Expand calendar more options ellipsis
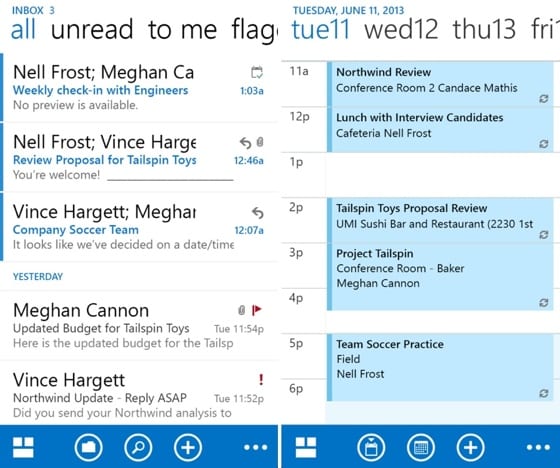 [x=538, y=447]
